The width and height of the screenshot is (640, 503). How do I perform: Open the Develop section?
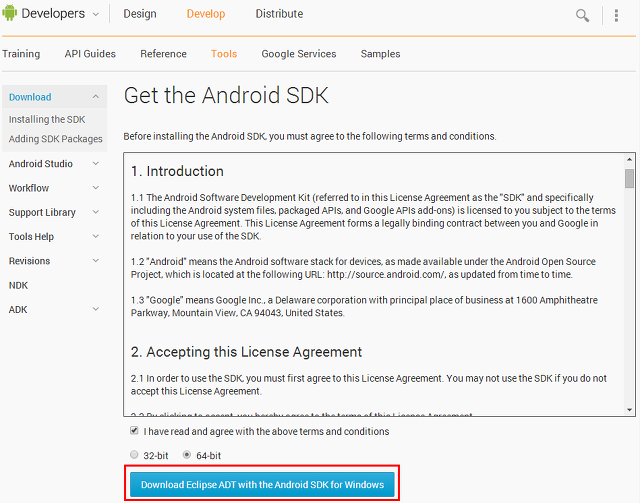tap(206, 14)
